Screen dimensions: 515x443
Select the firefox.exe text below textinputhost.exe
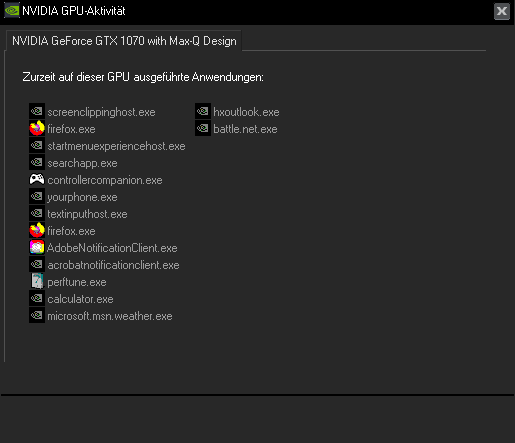pos(71,231)
